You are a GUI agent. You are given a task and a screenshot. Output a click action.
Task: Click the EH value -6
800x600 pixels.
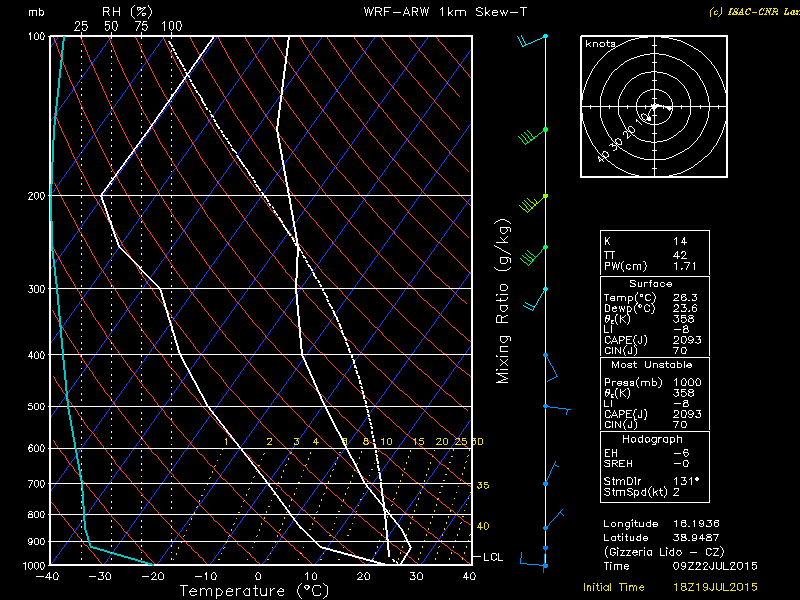click(680, 453)
